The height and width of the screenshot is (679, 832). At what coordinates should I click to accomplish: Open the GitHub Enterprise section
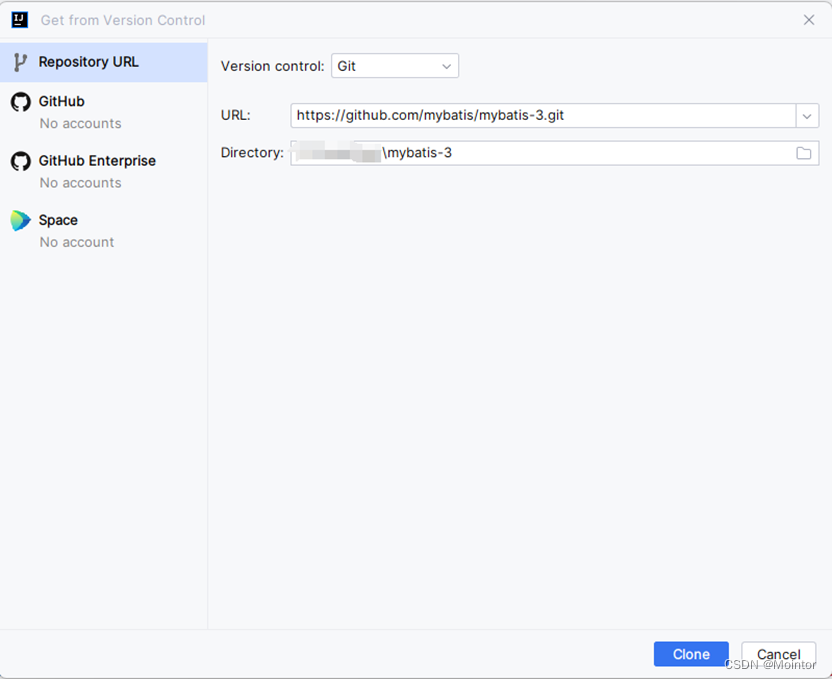coord(103,171)
